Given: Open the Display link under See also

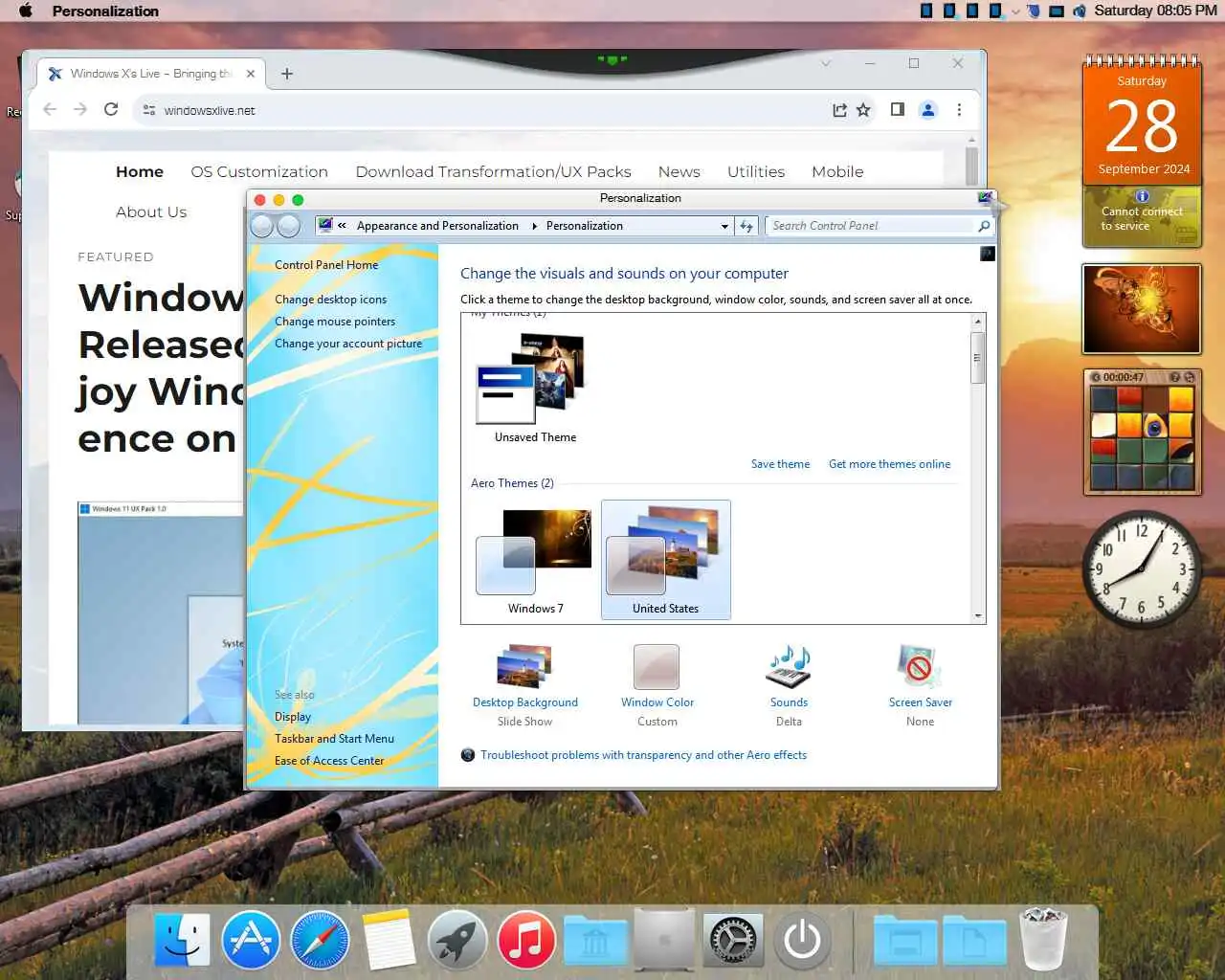Looking at the screenshot, I should coord(293,717).
